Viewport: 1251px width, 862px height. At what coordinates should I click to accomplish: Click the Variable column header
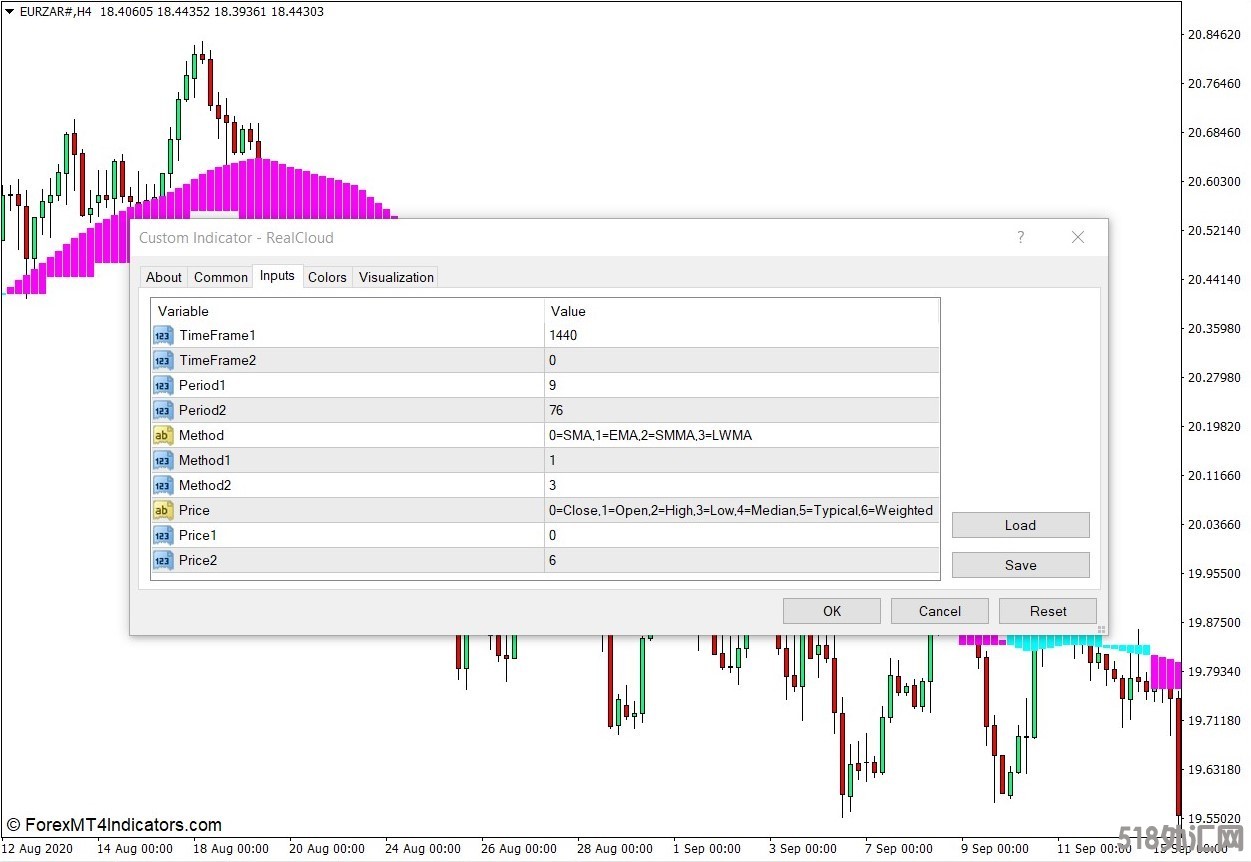point(347,311)
